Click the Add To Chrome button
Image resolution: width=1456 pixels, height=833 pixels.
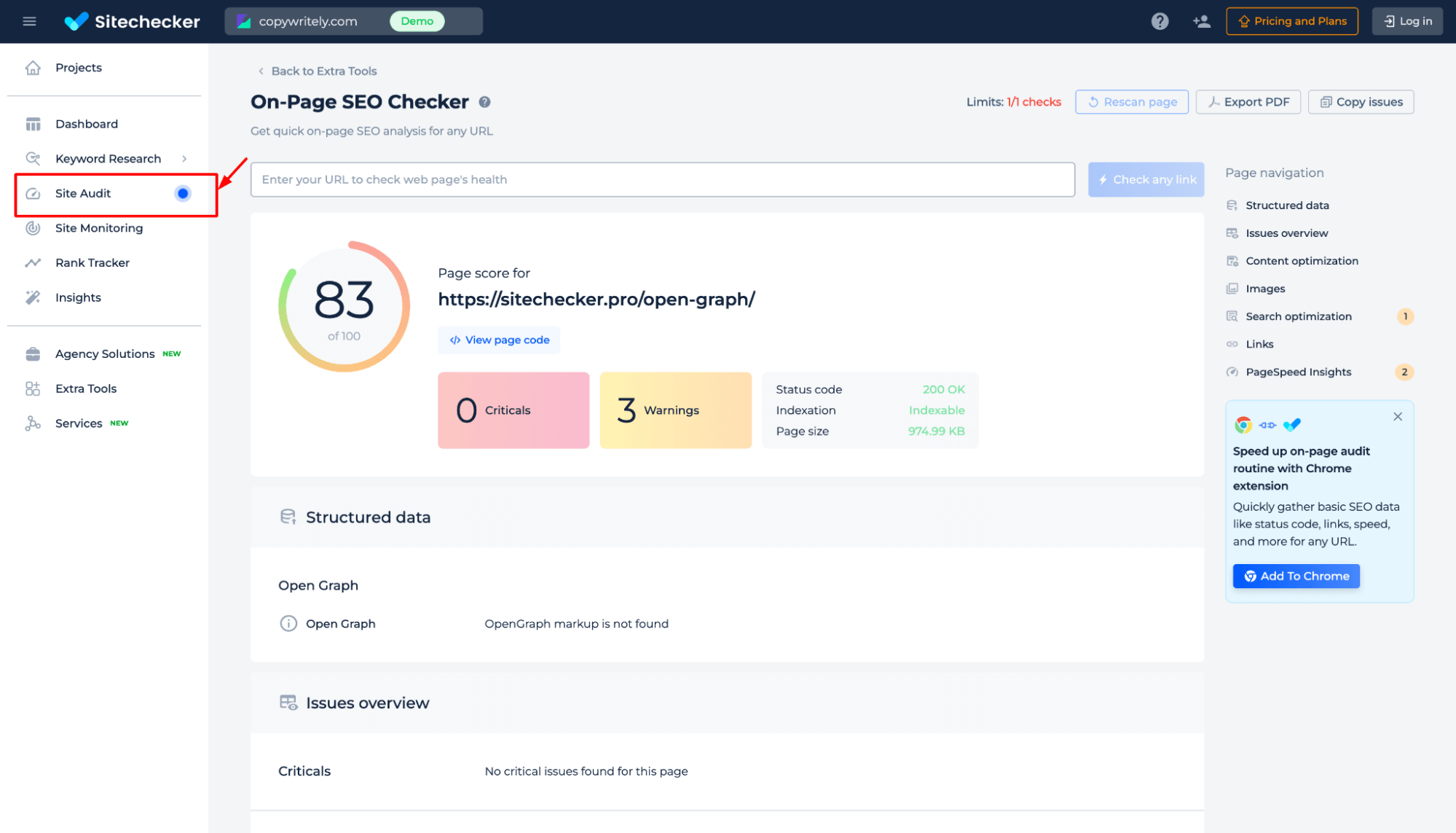(x=1297, y=576)
